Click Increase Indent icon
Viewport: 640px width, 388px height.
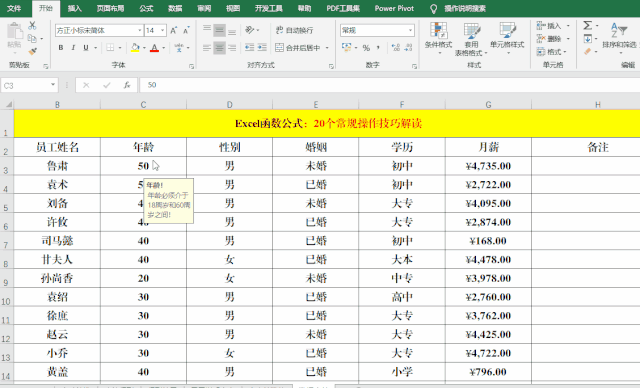tap(262, 48)
